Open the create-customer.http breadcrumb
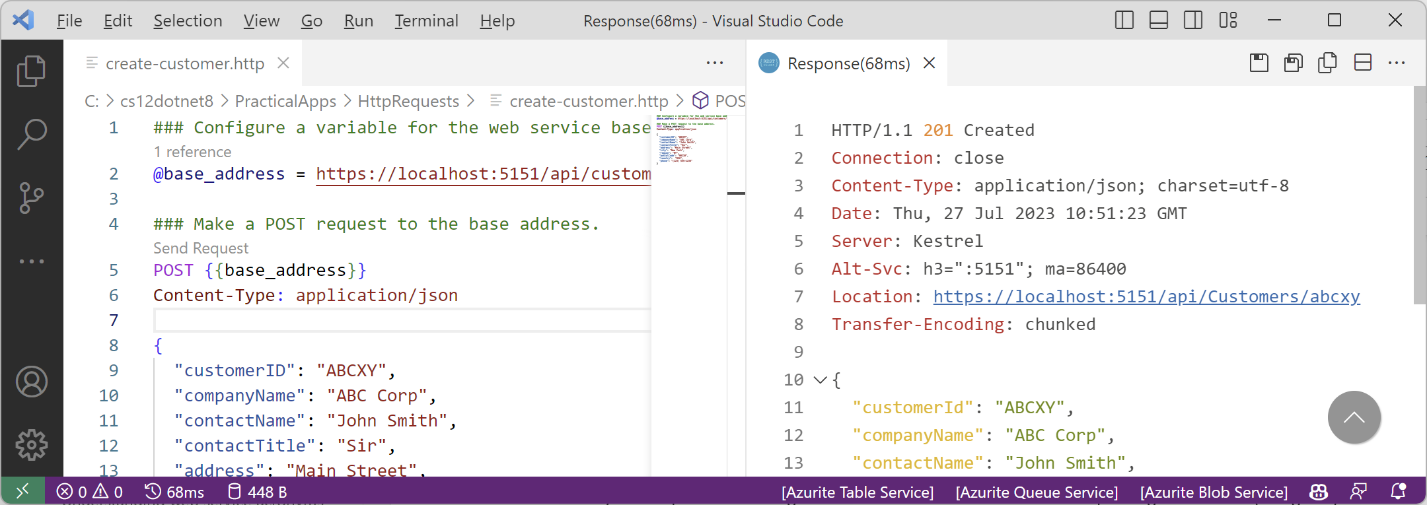 (x=577, y=101)
